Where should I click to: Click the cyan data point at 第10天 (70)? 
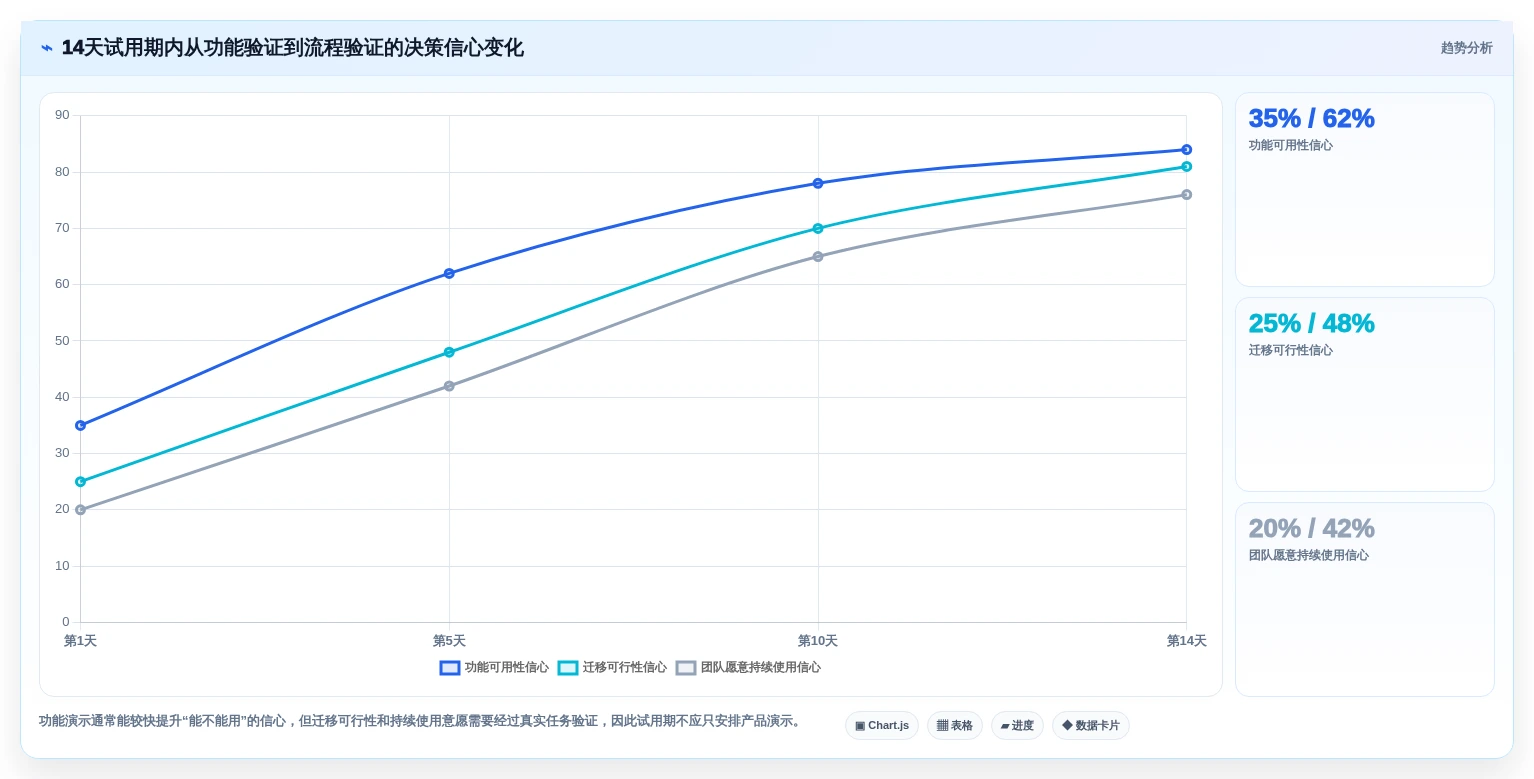pos(818,228)
